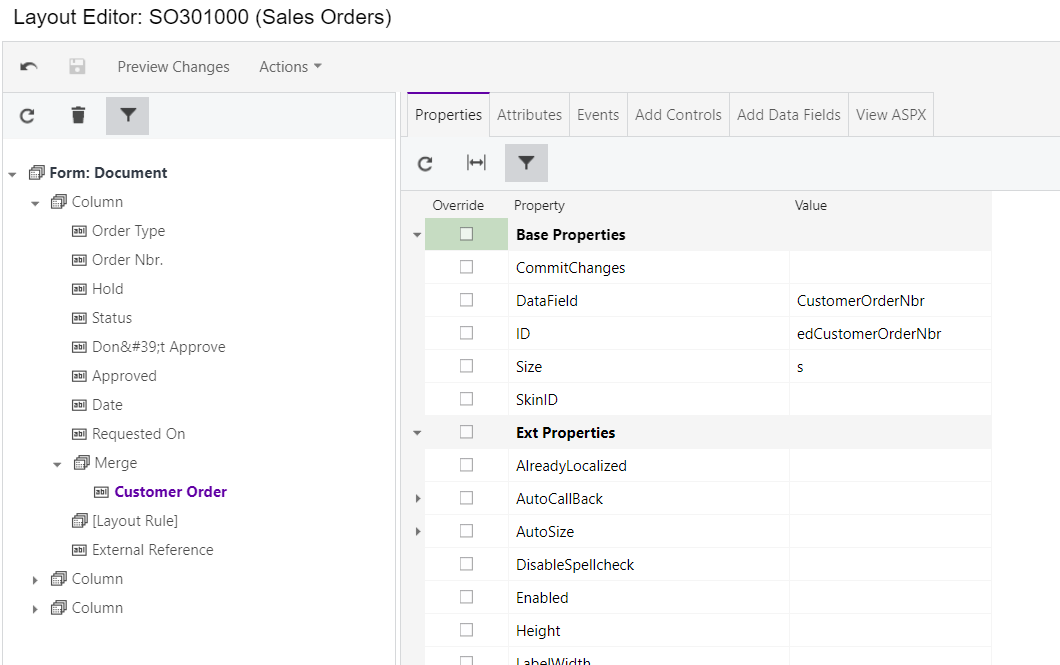
Task: Refresh the Properties grid
Action: coord(425,163)
